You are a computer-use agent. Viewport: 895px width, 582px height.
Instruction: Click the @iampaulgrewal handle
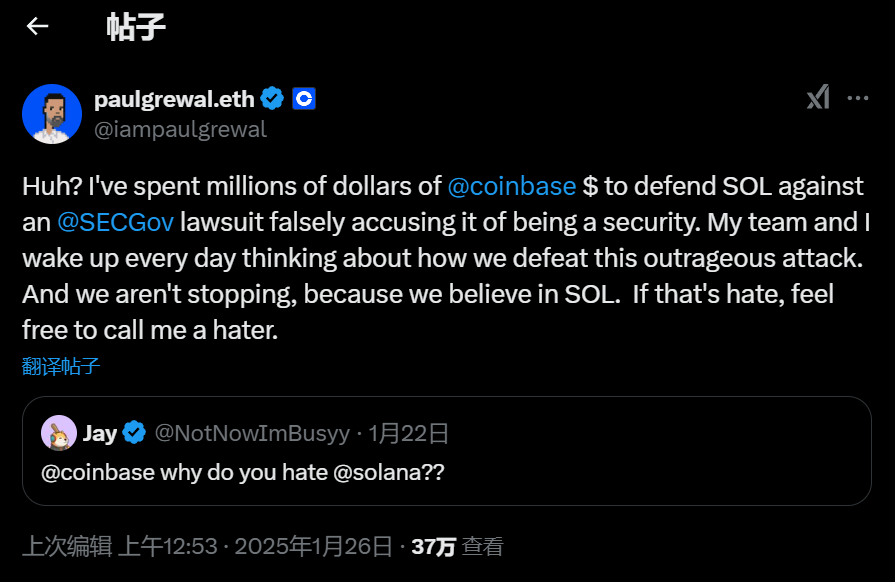[x=178, y=128]
